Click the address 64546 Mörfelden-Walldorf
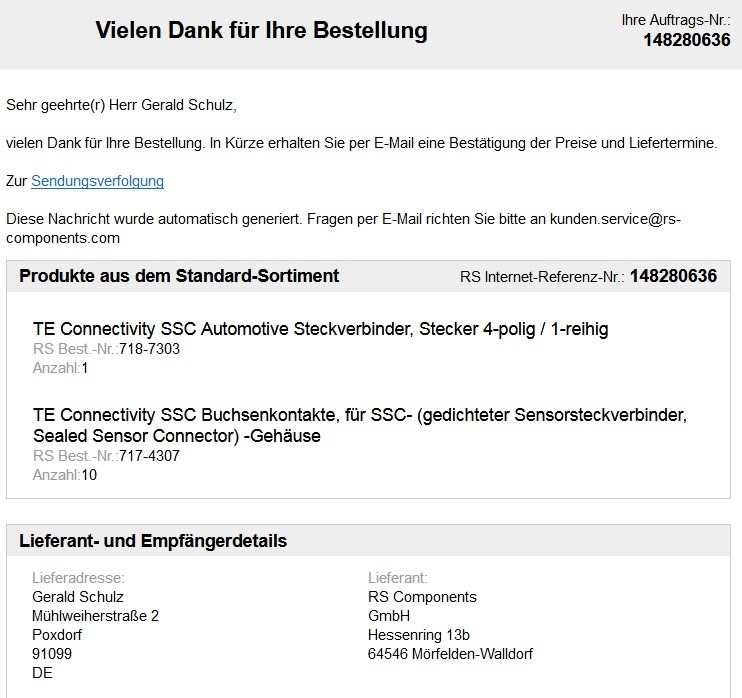Image resolution: width=742 pixels, height=698 pixels. (450, 654)
